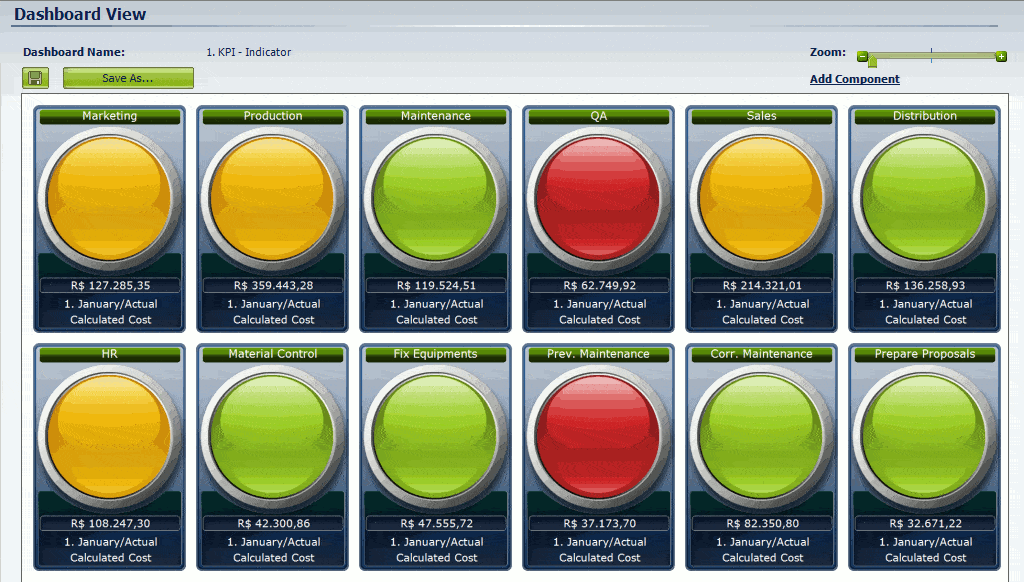Click the QA component header
Screen dimensions: 1024x582
tap(599, 116)
